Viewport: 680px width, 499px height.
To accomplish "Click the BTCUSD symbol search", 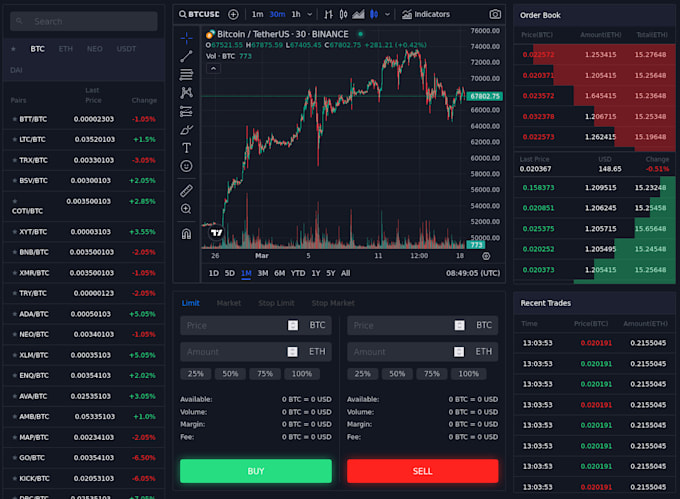I will click(x=199, y=14).
